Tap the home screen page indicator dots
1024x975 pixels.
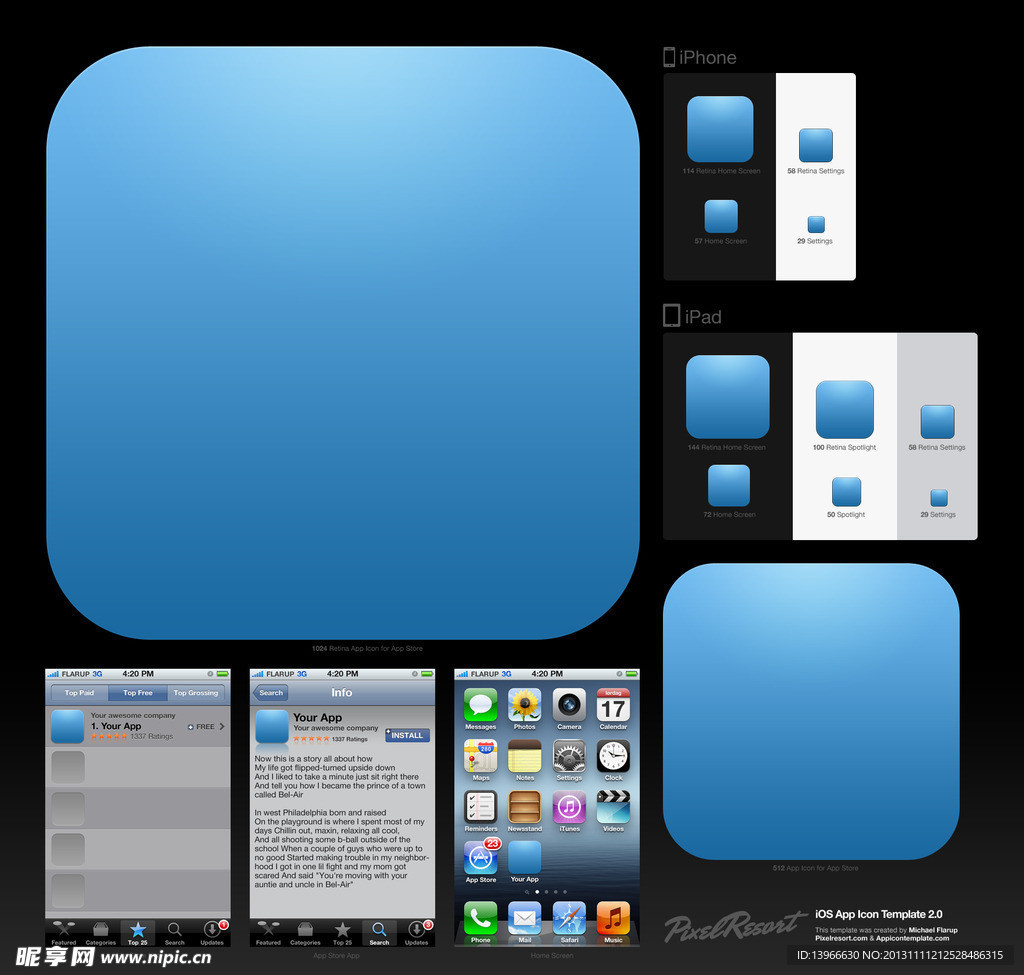546,891
